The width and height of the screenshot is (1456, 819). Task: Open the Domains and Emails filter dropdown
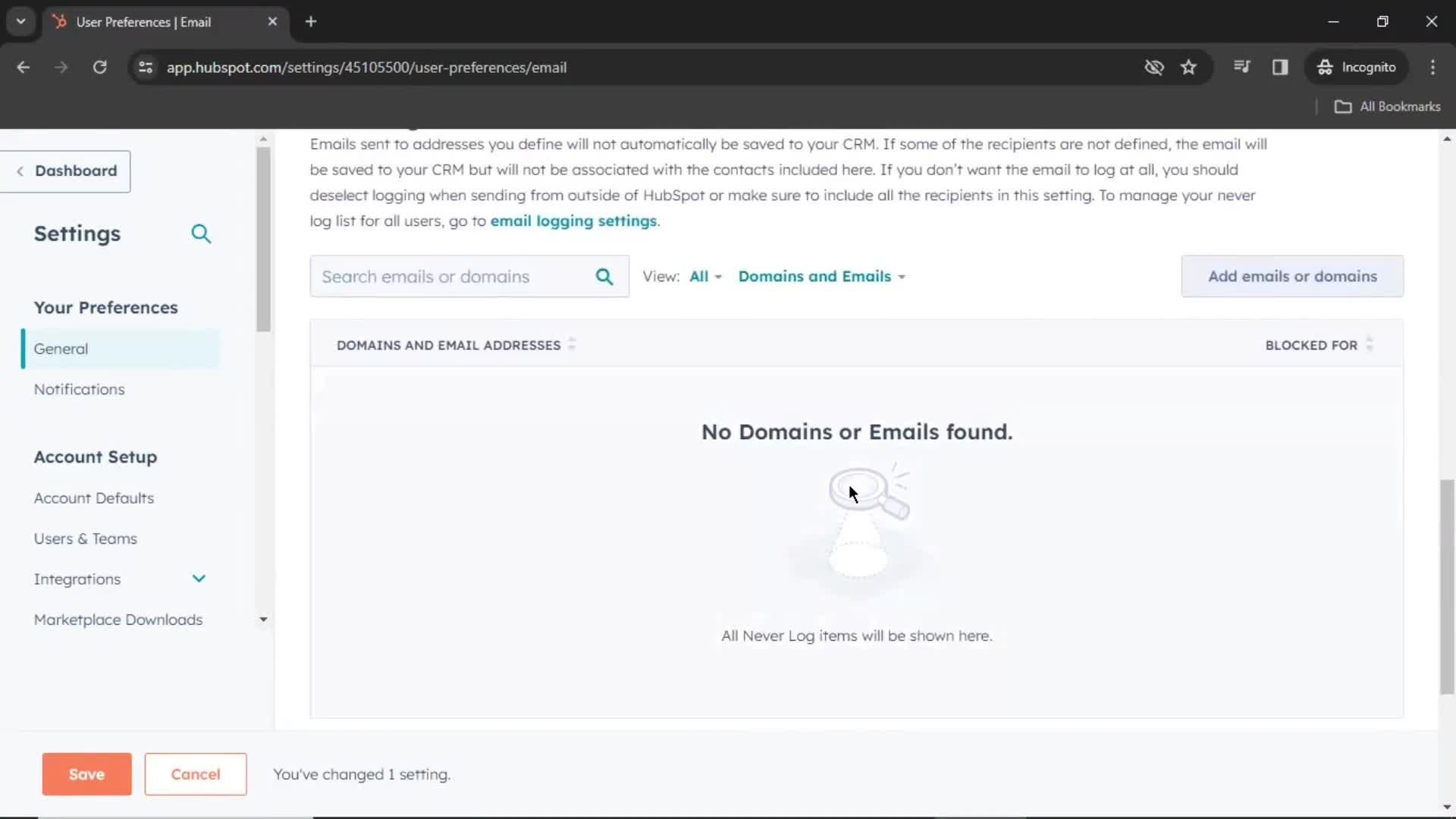820,276
